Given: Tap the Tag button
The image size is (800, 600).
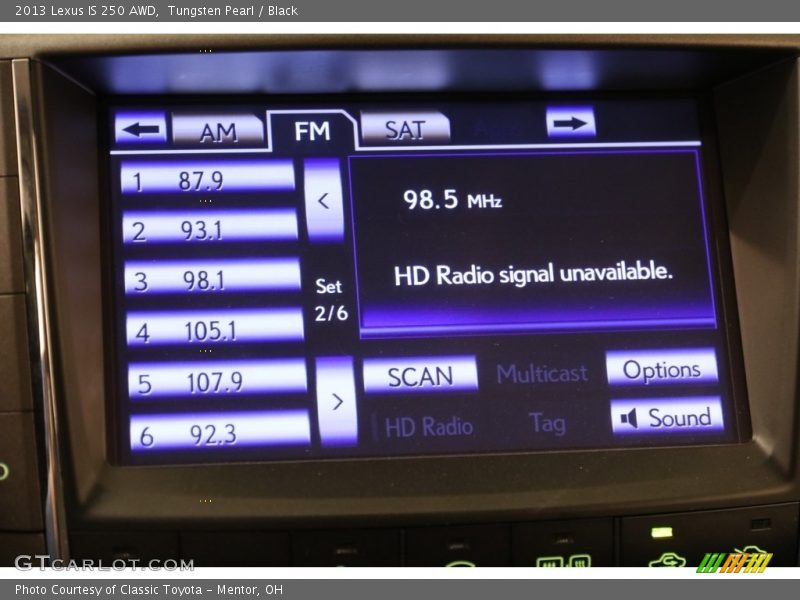Looking at the screenshot, I should coord(547,422).
